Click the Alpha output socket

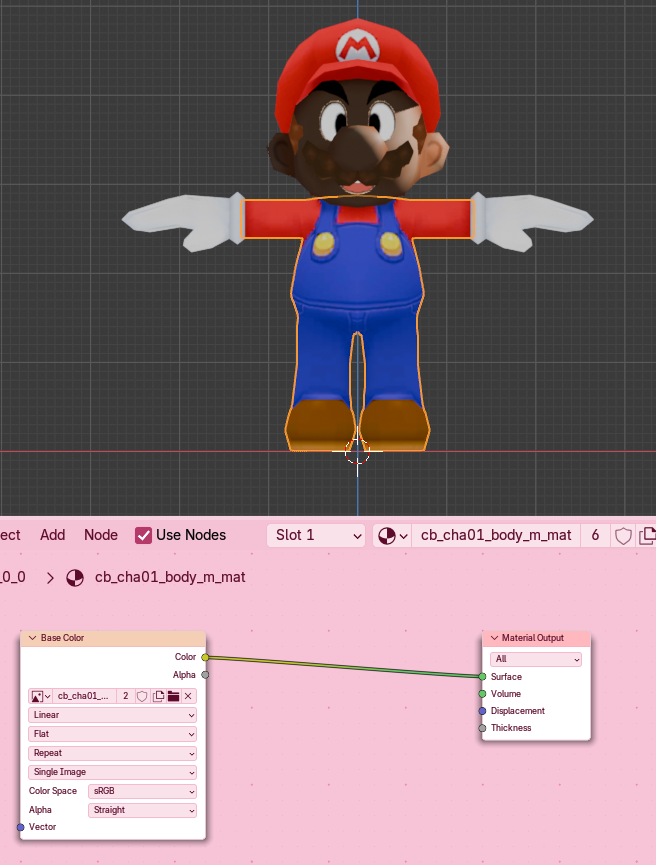(205, 675)
